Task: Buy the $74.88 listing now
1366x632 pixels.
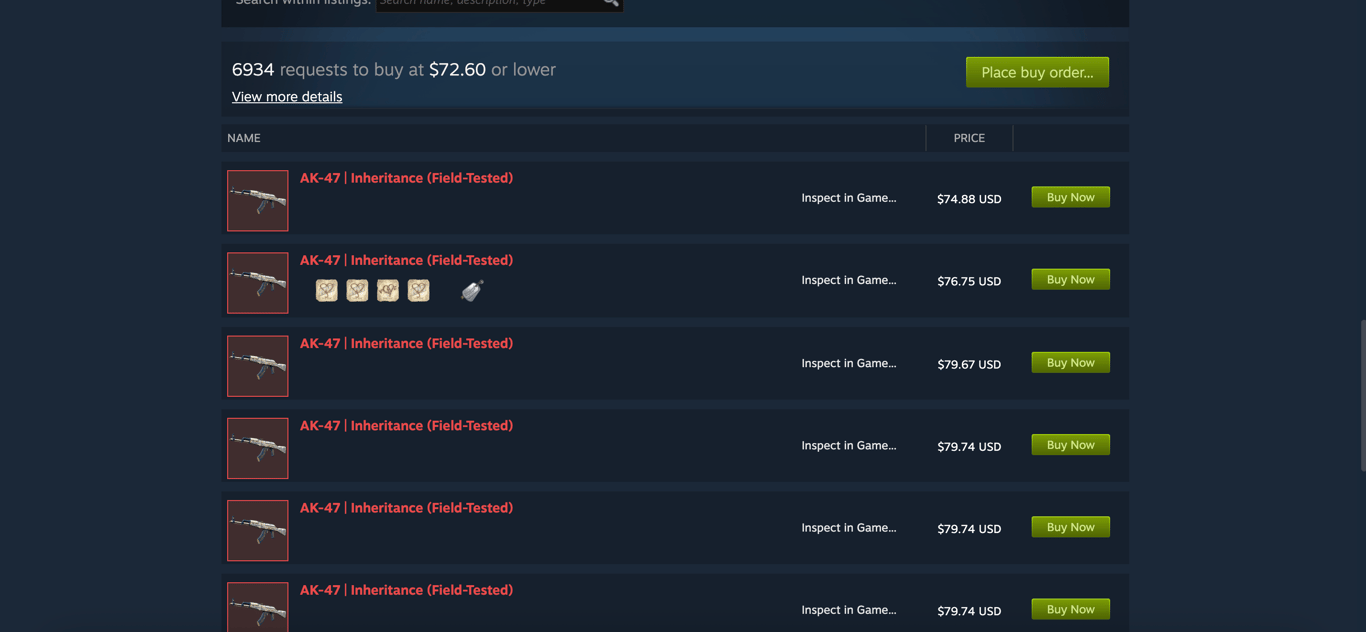Action: pyautogui.click(x=1070, y=197)
